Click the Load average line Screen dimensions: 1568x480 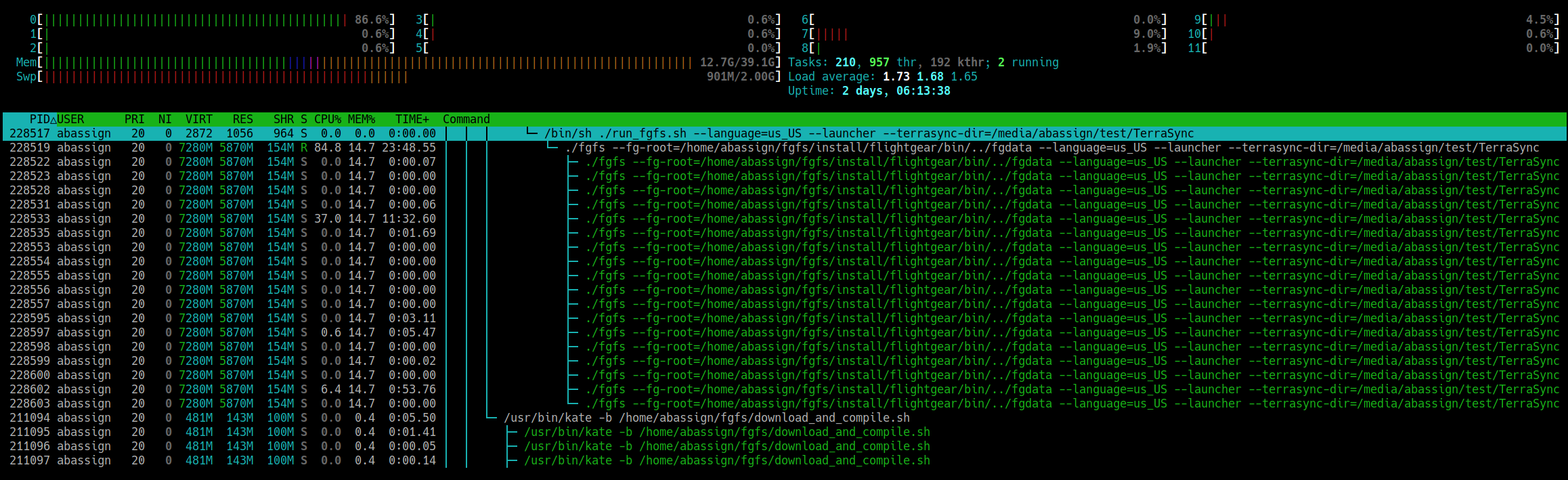pos(883,77)
